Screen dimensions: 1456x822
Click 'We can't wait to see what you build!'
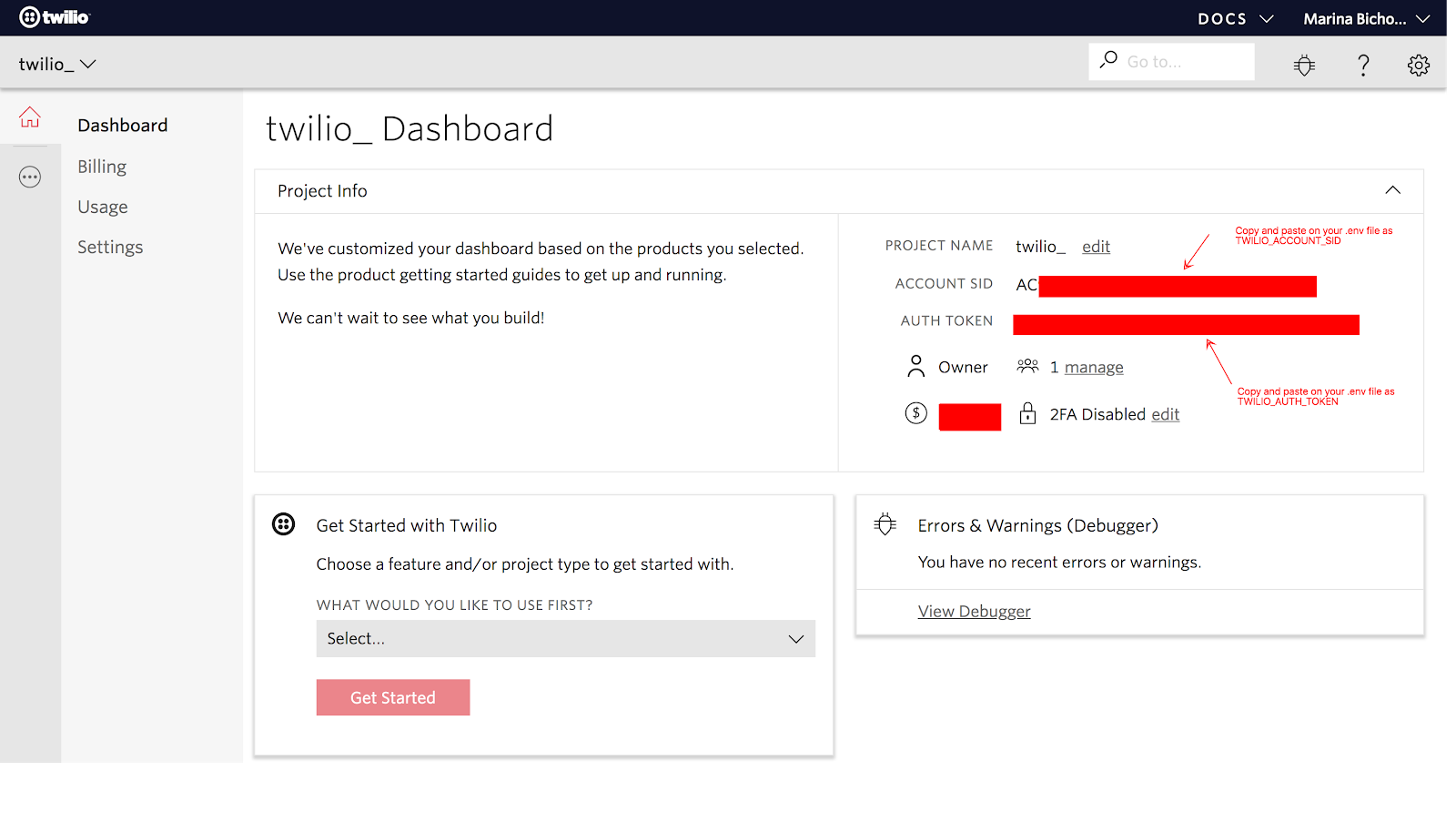pos(411,319)
